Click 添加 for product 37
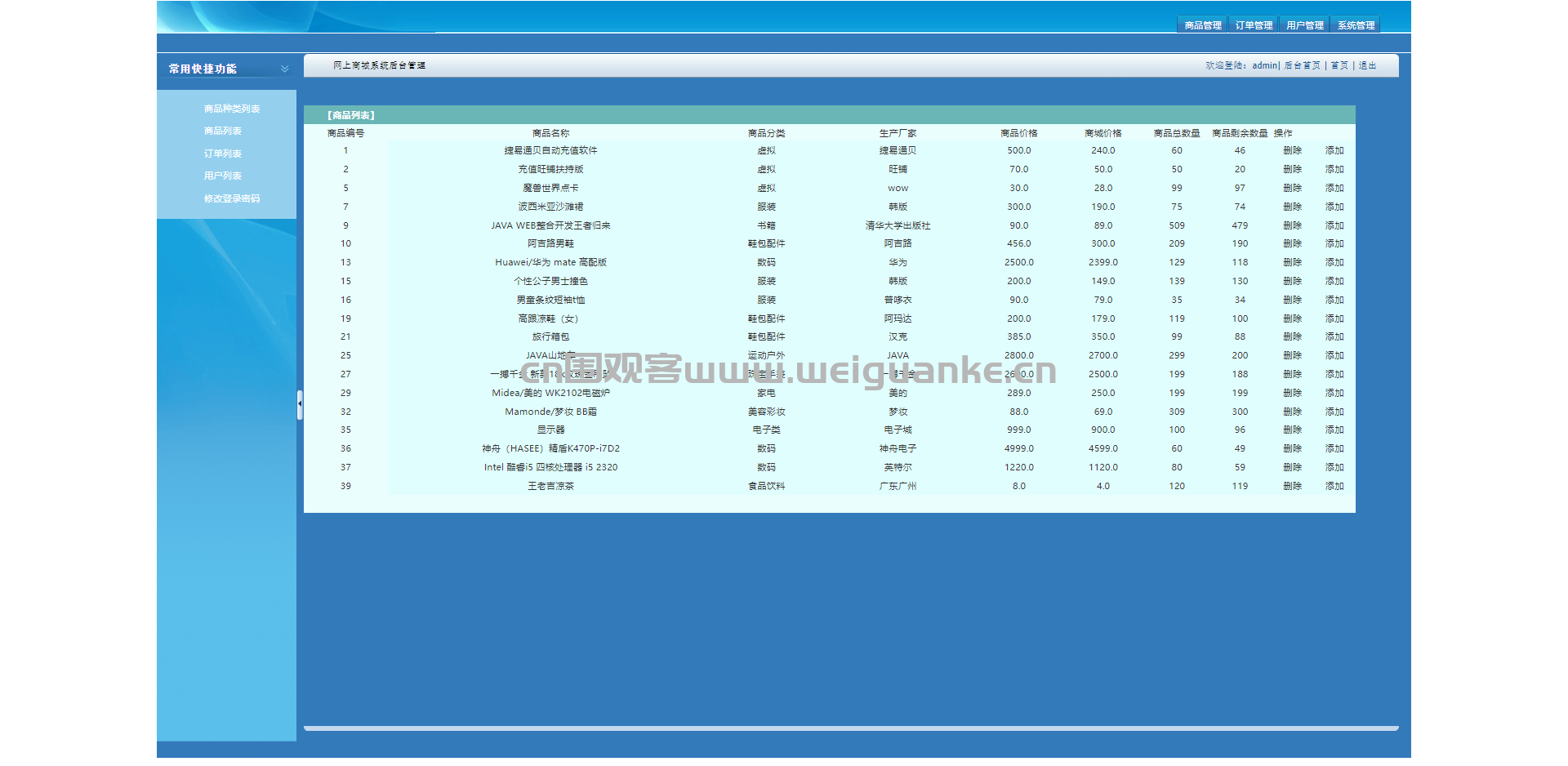This screenshot has width=1568, height=766. point(1334,467)
